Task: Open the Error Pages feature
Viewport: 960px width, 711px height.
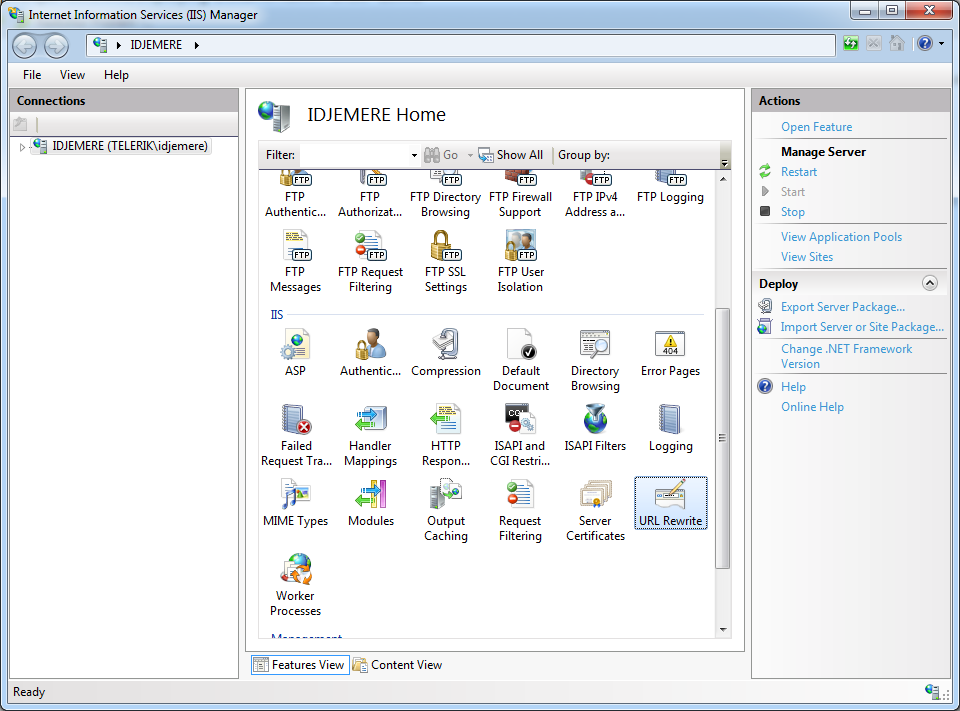Action: (670, 353)
